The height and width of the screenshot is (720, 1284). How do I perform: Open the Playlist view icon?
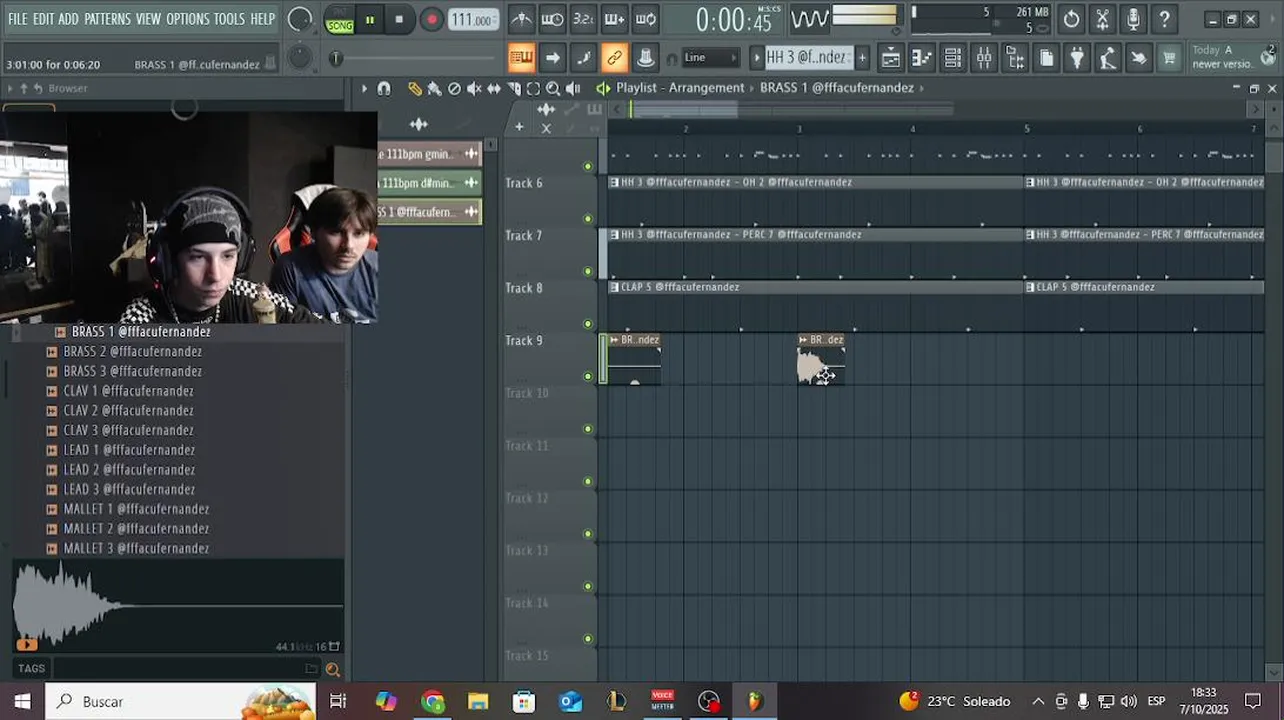click(890, 58)
